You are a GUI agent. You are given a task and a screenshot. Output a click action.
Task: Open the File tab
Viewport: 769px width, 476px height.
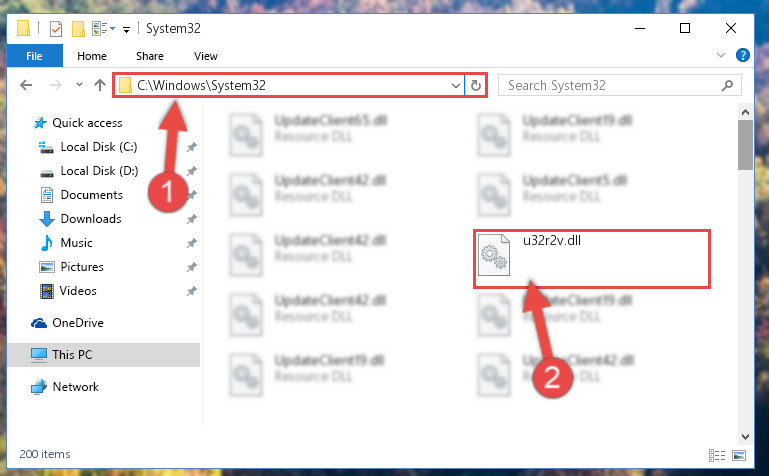(x=34, y=56)
